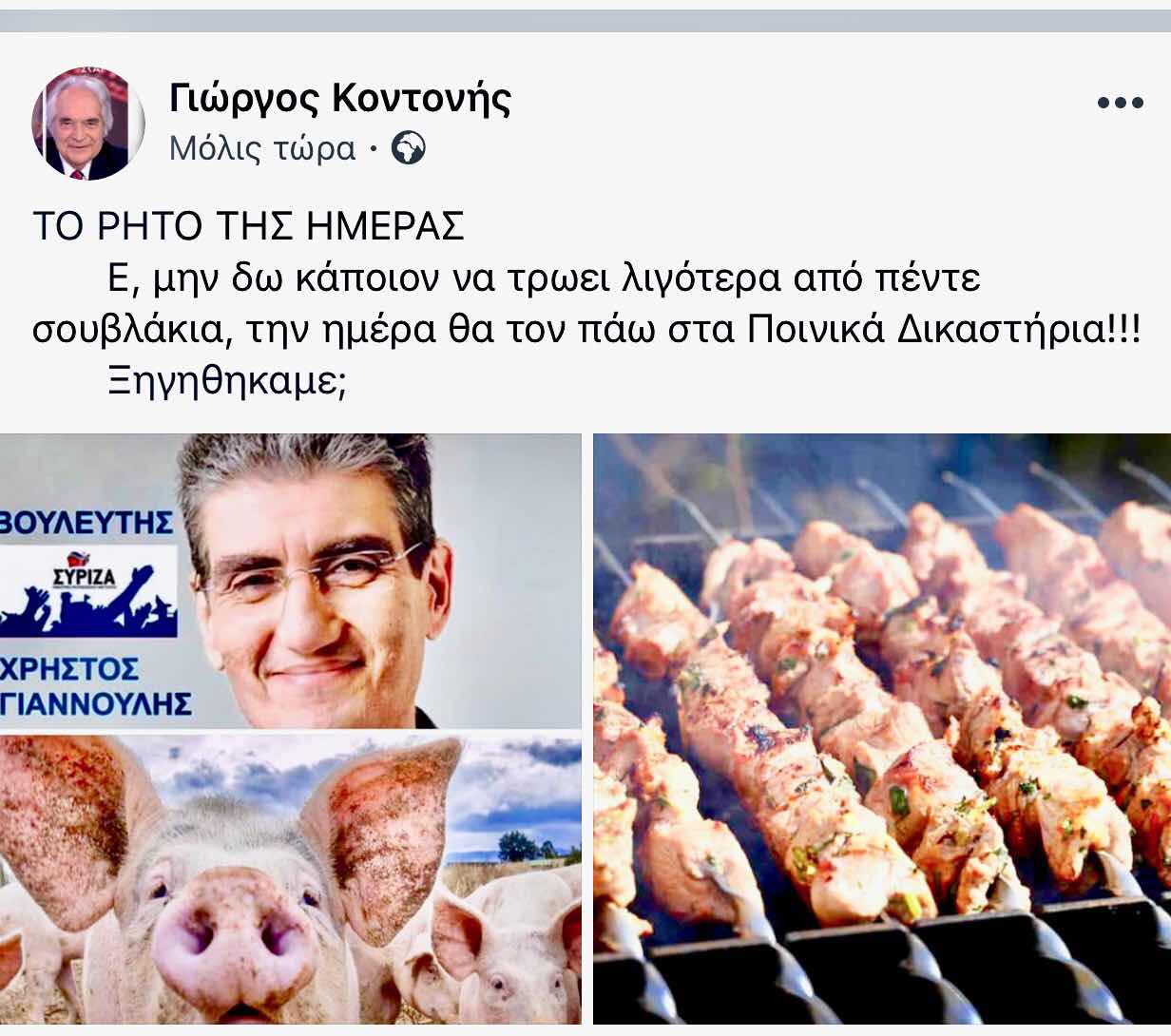Open the author name Γιώργος Κοντονής

[340, 98]
